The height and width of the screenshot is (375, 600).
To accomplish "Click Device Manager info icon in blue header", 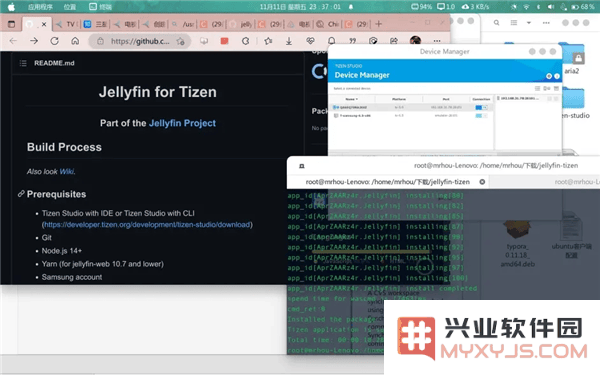I will 557,76.
